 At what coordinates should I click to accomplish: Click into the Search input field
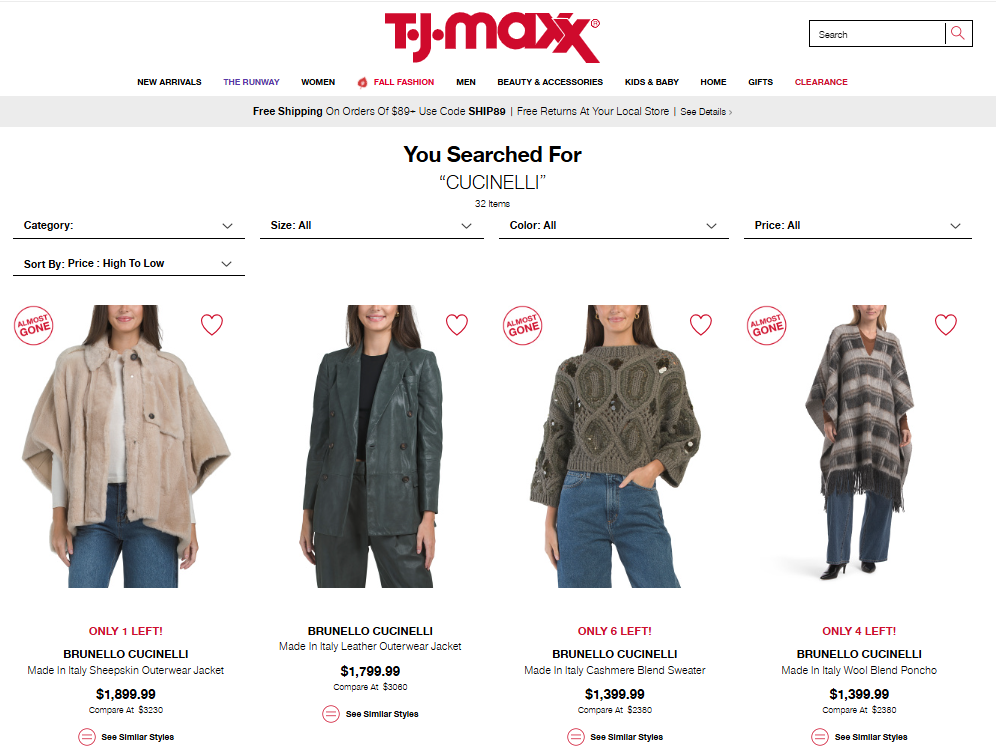[x=877, y=34]
